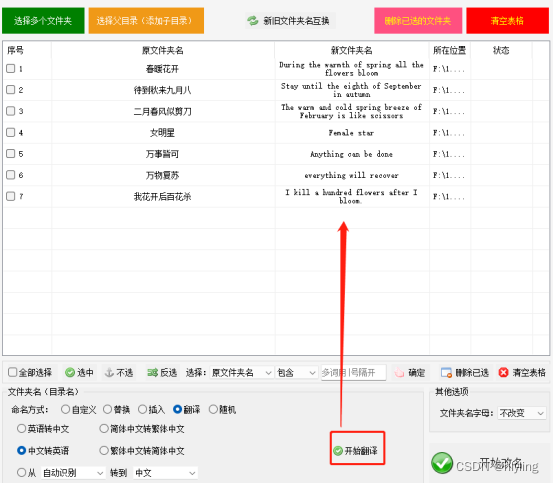
Task: Choose 简体中文转繁体中文 option
Action: 104,429
